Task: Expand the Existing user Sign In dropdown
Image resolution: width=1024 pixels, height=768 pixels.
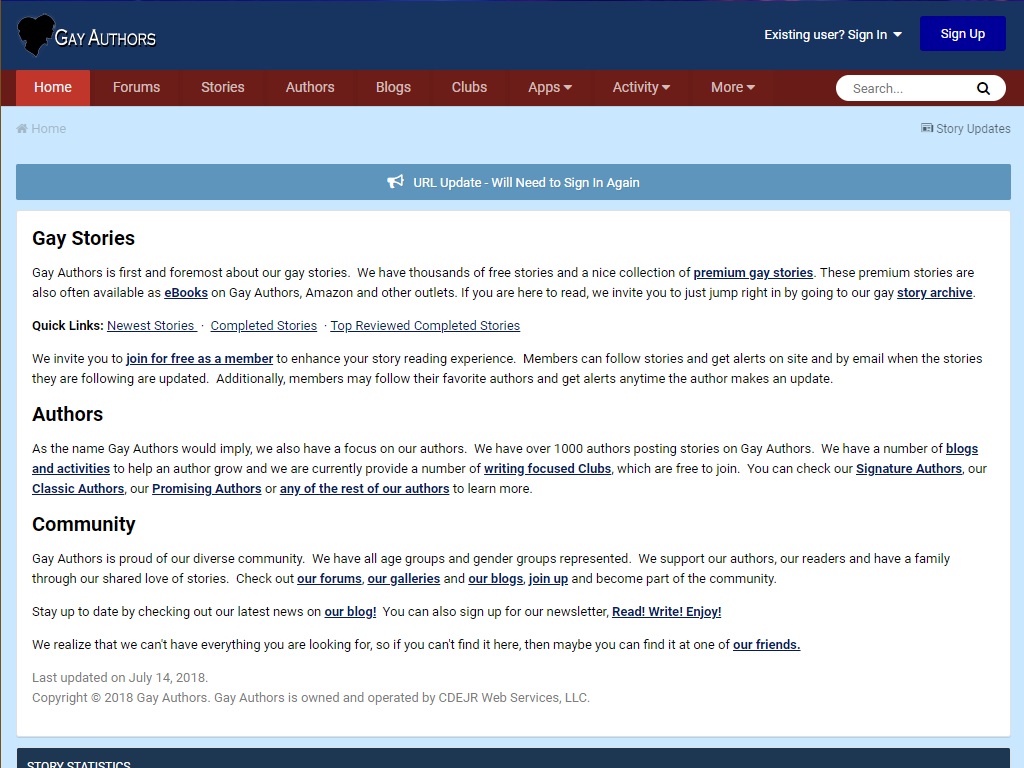Action: 833,35
